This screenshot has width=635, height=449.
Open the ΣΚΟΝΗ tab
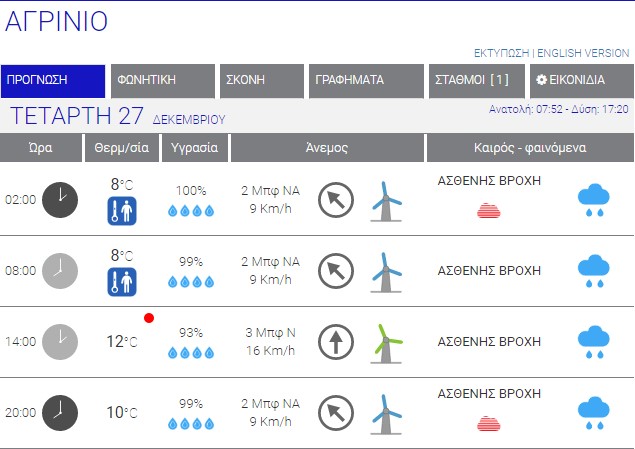tap(260, 81)
